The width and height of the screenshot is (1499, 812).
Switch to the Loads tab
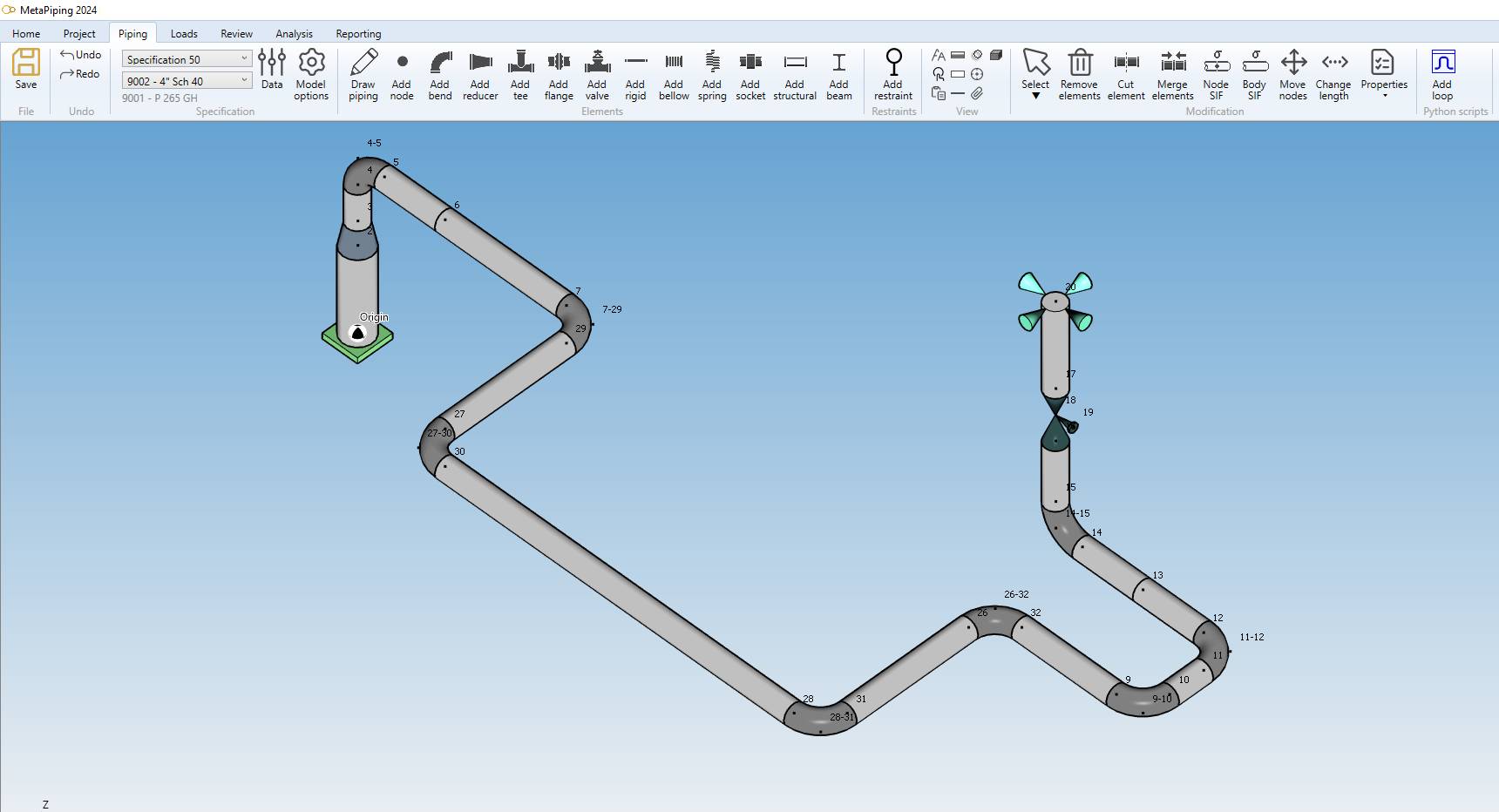(184, 33)
